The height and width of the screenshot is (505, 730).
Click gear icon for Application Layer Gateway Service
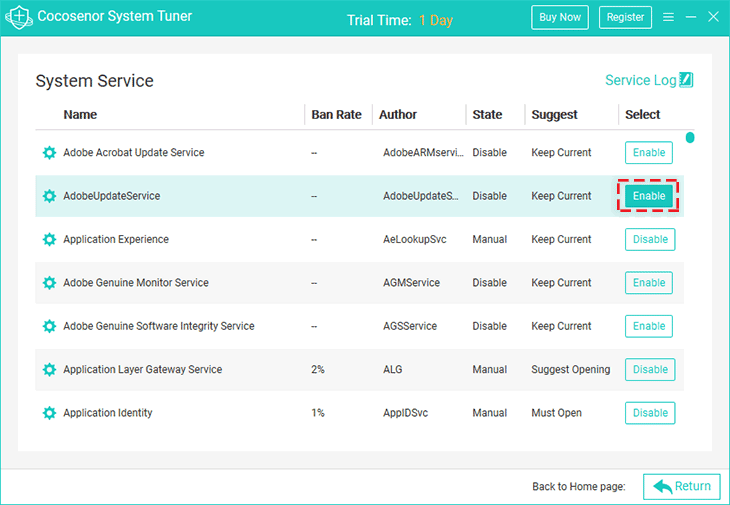[49, 370]
